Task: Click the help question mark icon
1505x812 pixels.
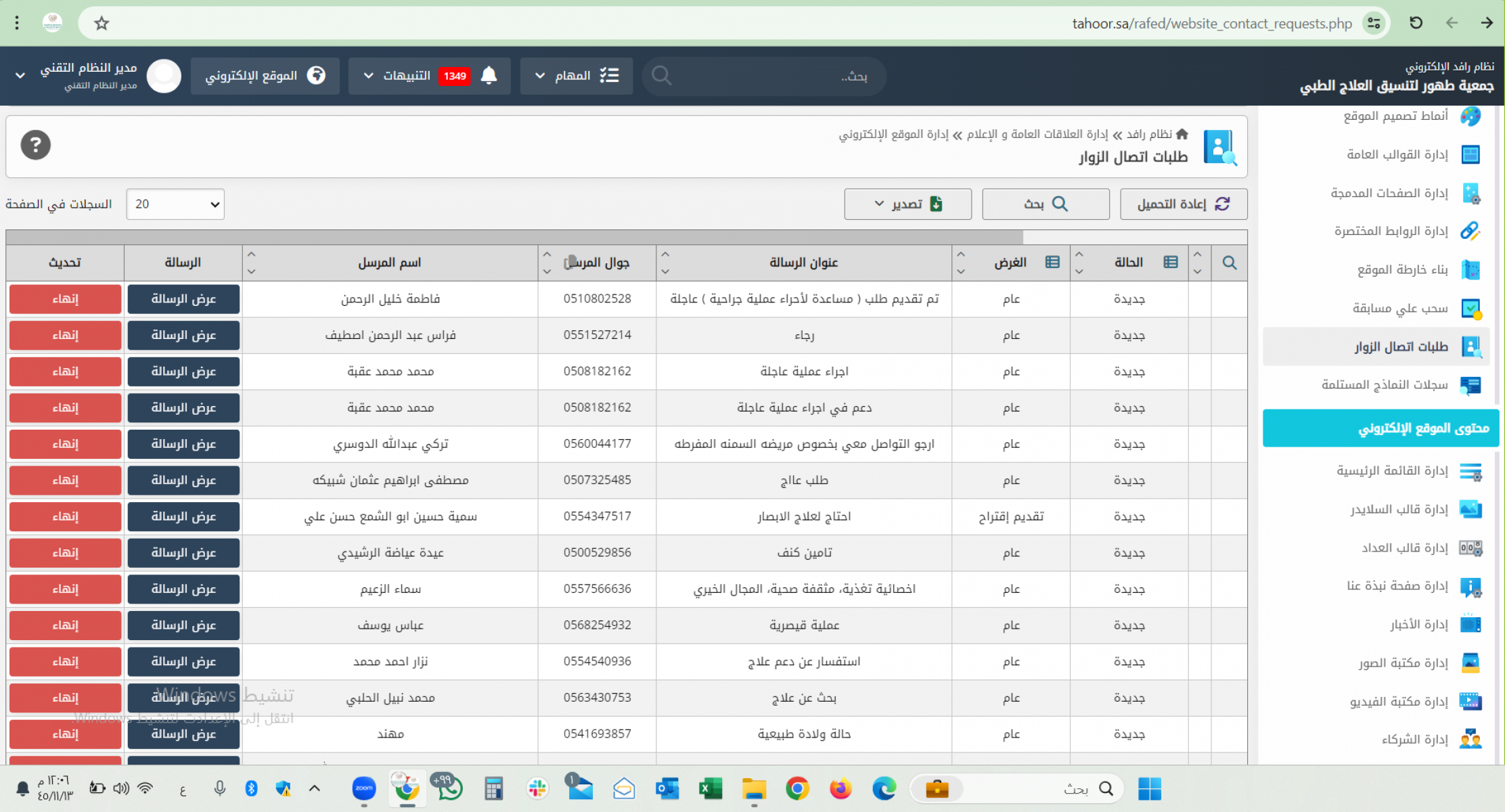Action: click(x=35, y=145)
